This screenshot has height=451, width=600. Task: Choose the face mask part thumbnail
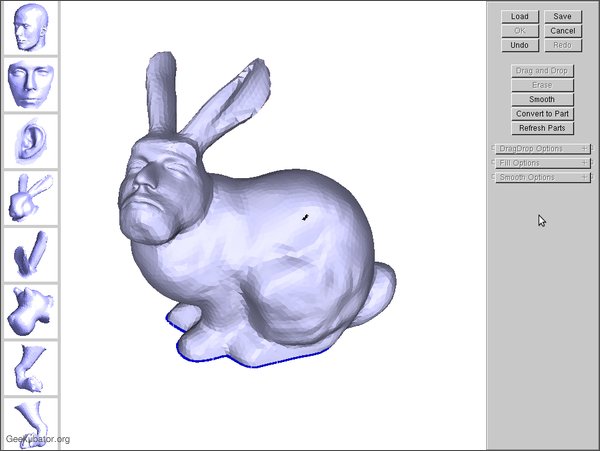(31, 85)
